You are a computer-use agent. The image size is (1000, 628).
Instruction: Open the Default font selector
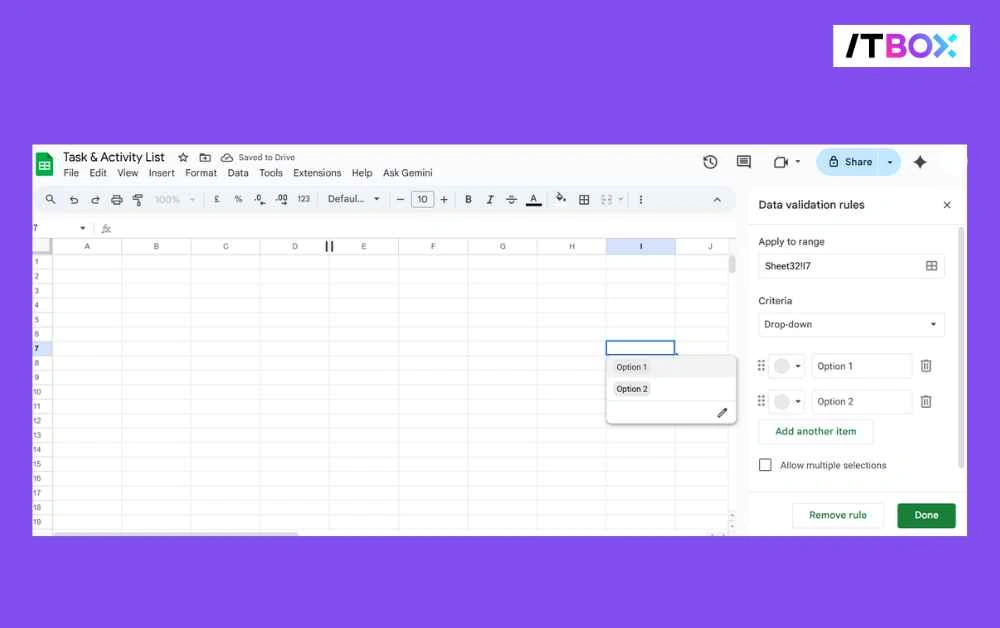coord(352,199)
